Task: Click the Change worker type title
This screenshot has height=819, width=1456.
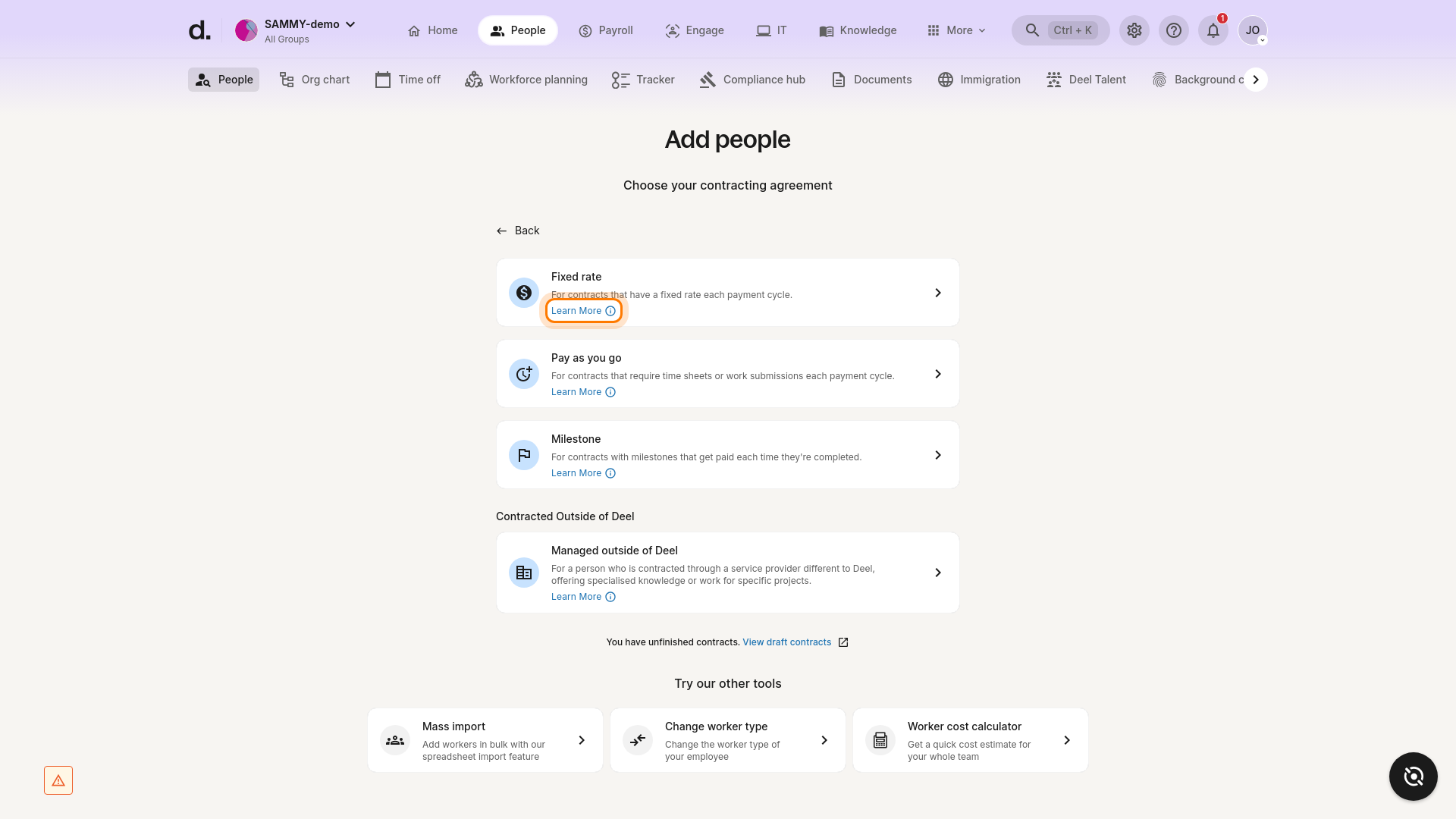Action: point(716,726)
